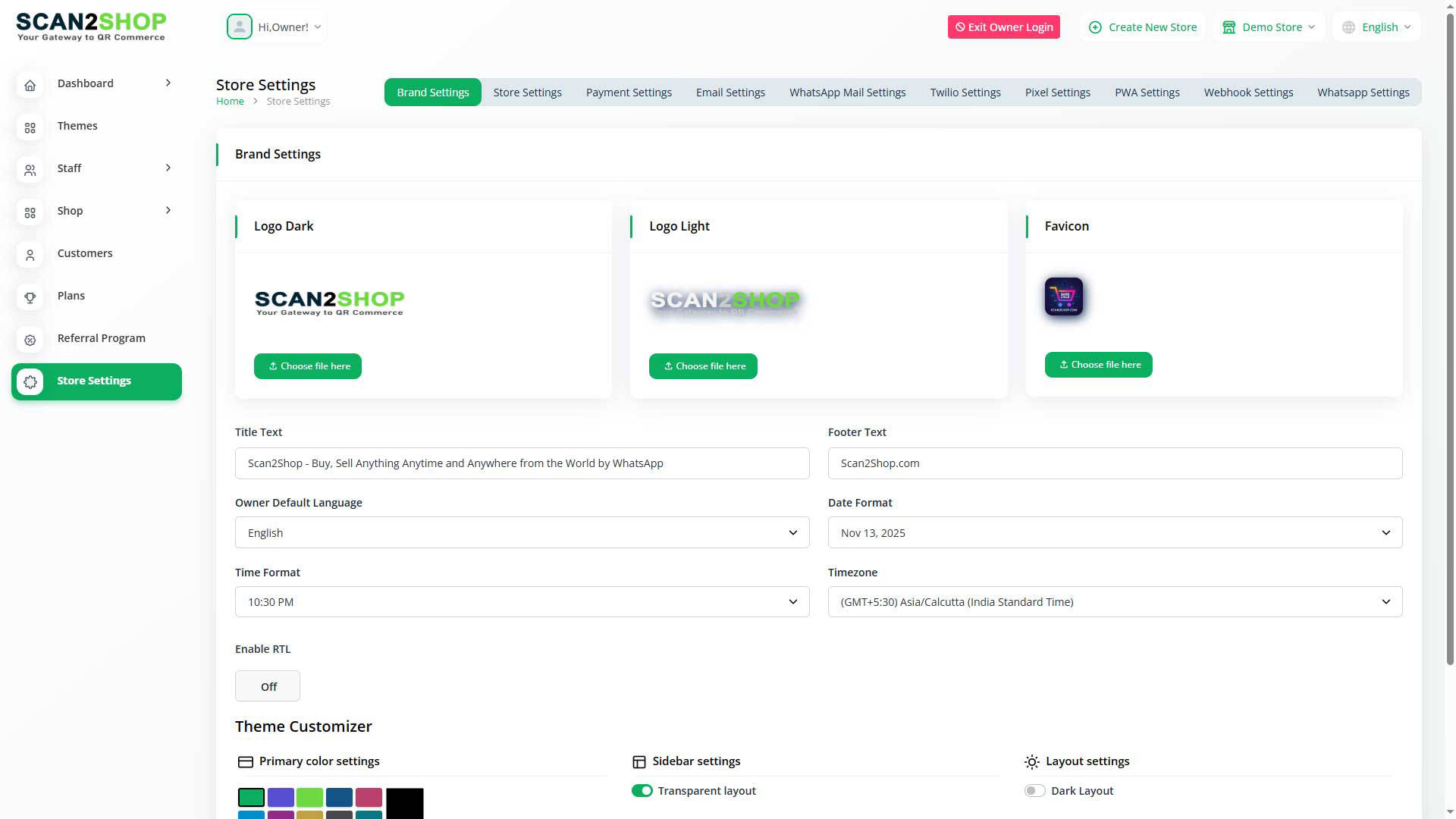Click into the Footer Text field
This screenshot has height=819, width=1456.
(1115, 463)
